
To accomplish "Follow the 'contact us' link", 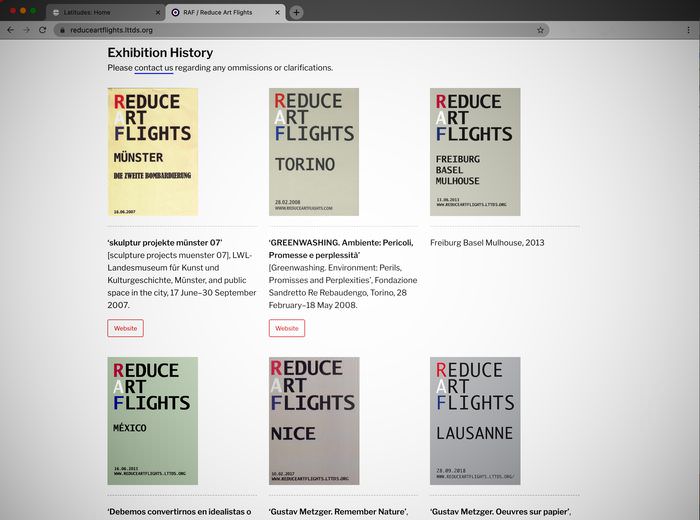I will point(154,68).
